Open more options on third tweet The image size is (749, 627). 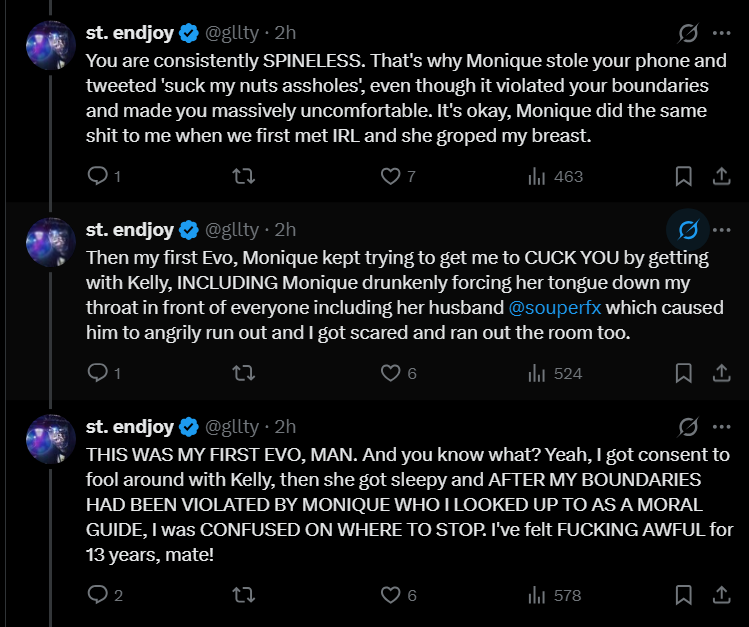(x=721, y=426)
